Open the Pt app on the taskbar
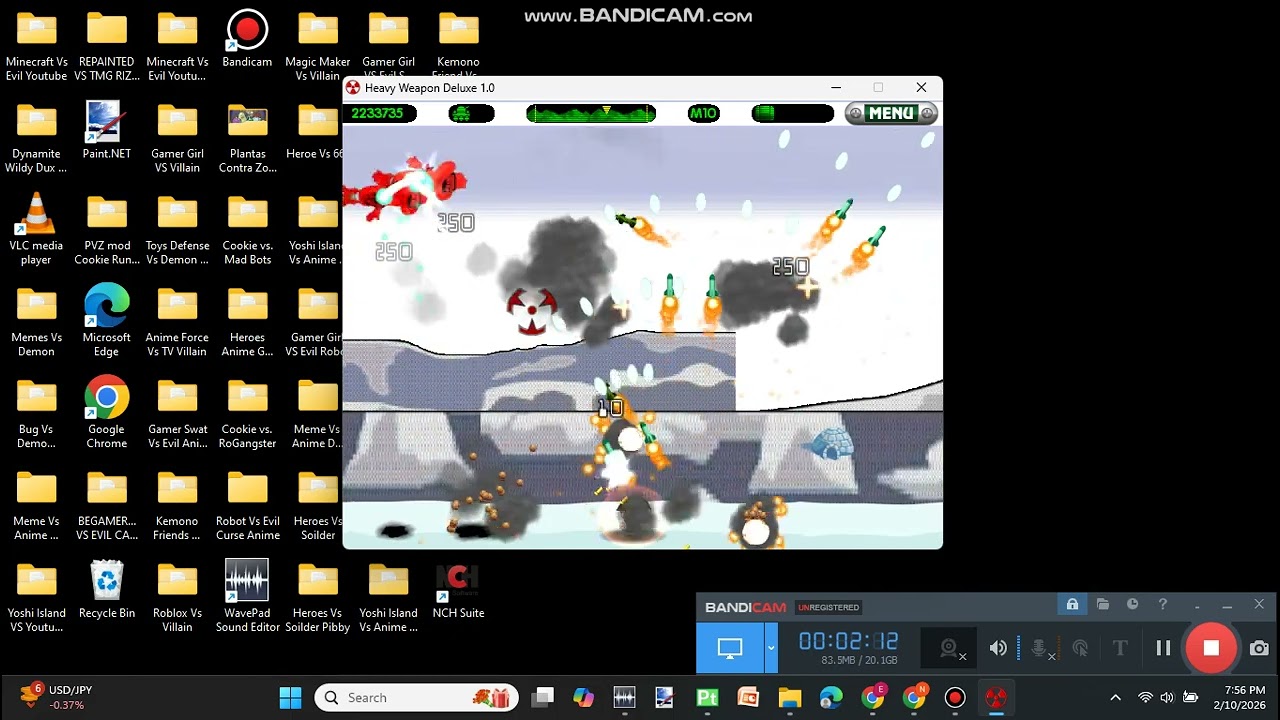 pyautogui.click(x=707, y=698)
